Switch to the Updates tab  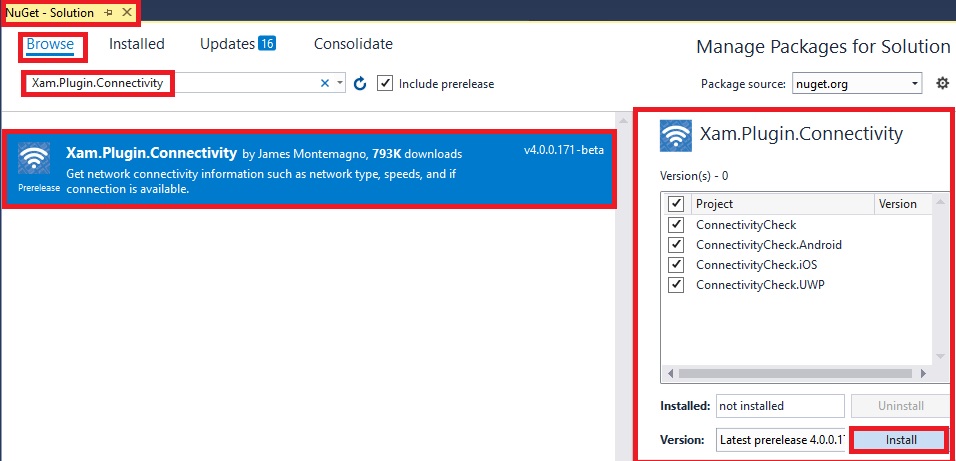point(227,44)
